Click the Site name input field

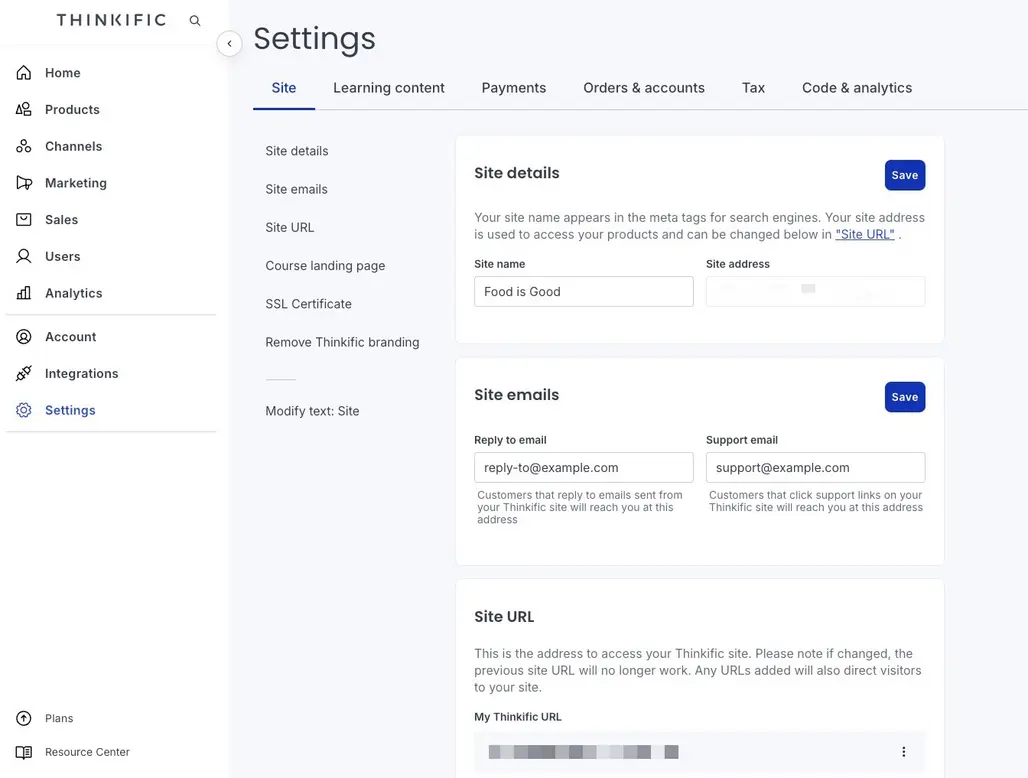tap(583, 292)
